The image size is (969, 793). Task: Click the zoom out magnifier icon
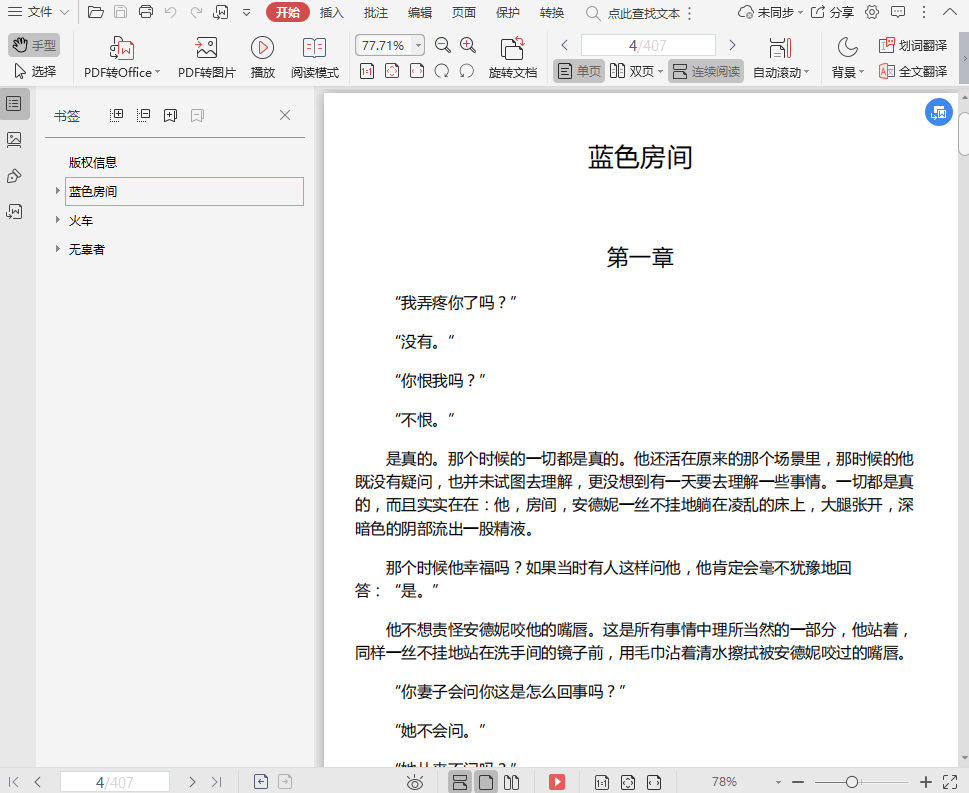tap(442, 45)
